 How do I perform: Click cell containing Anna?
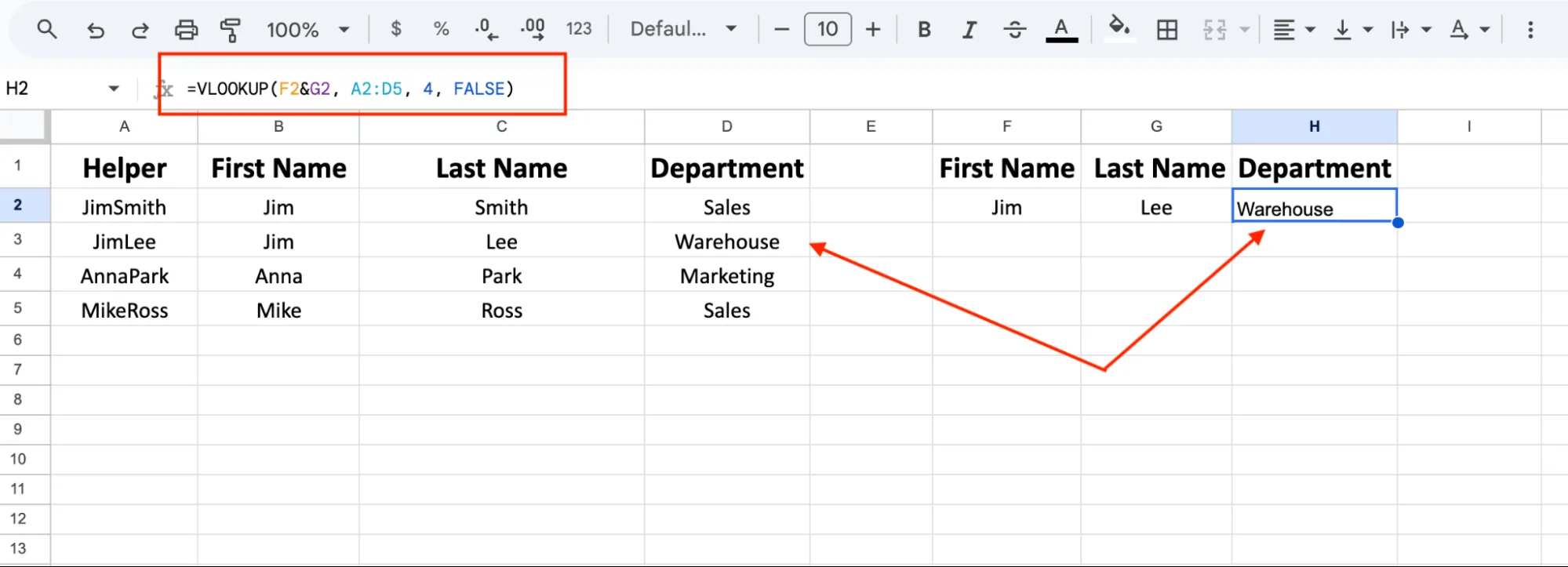[x=278, y=276]
